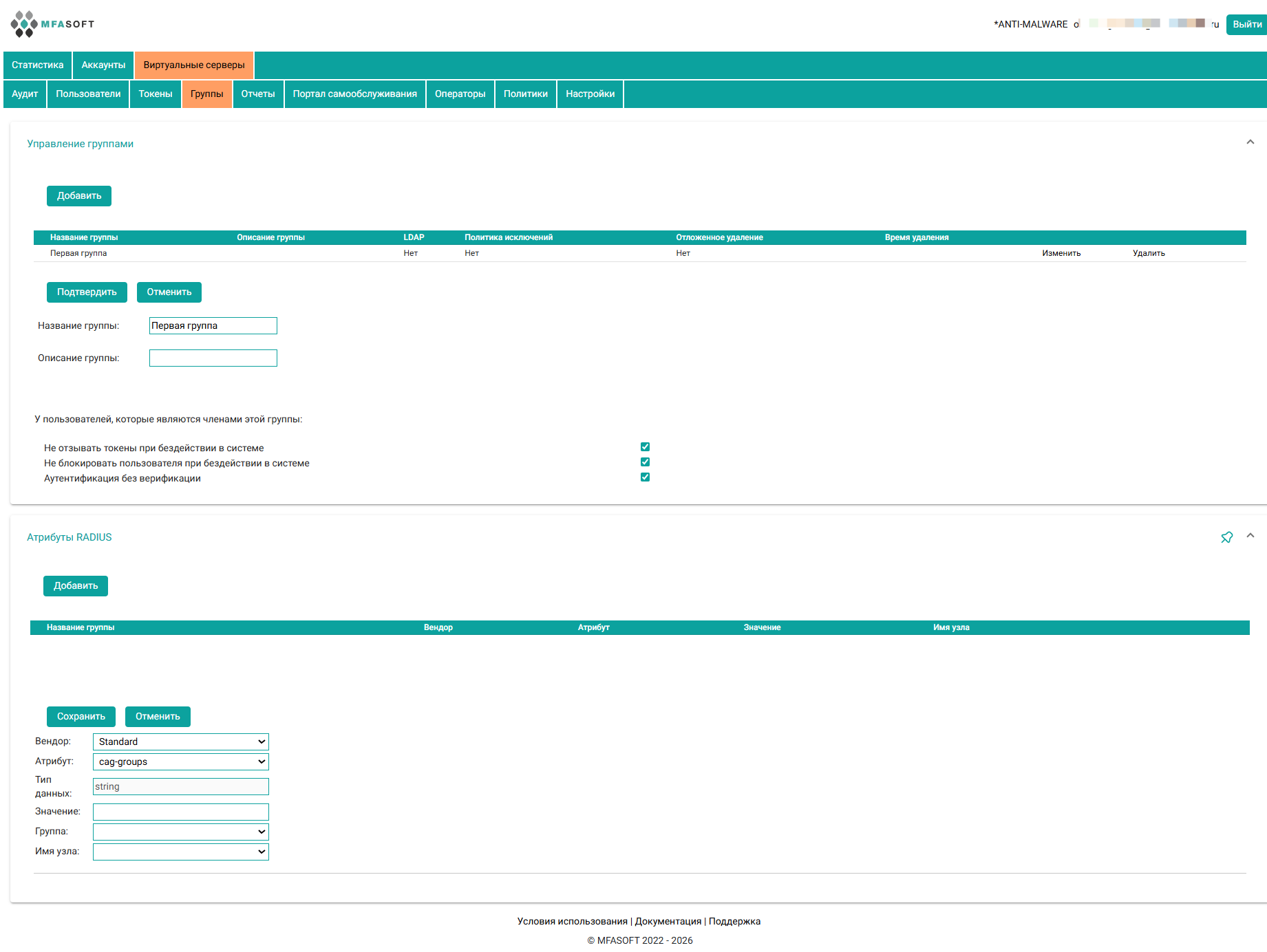Open the Имя узла dropdown
This screenshot has width=1267, height=952.
point(181,852)
